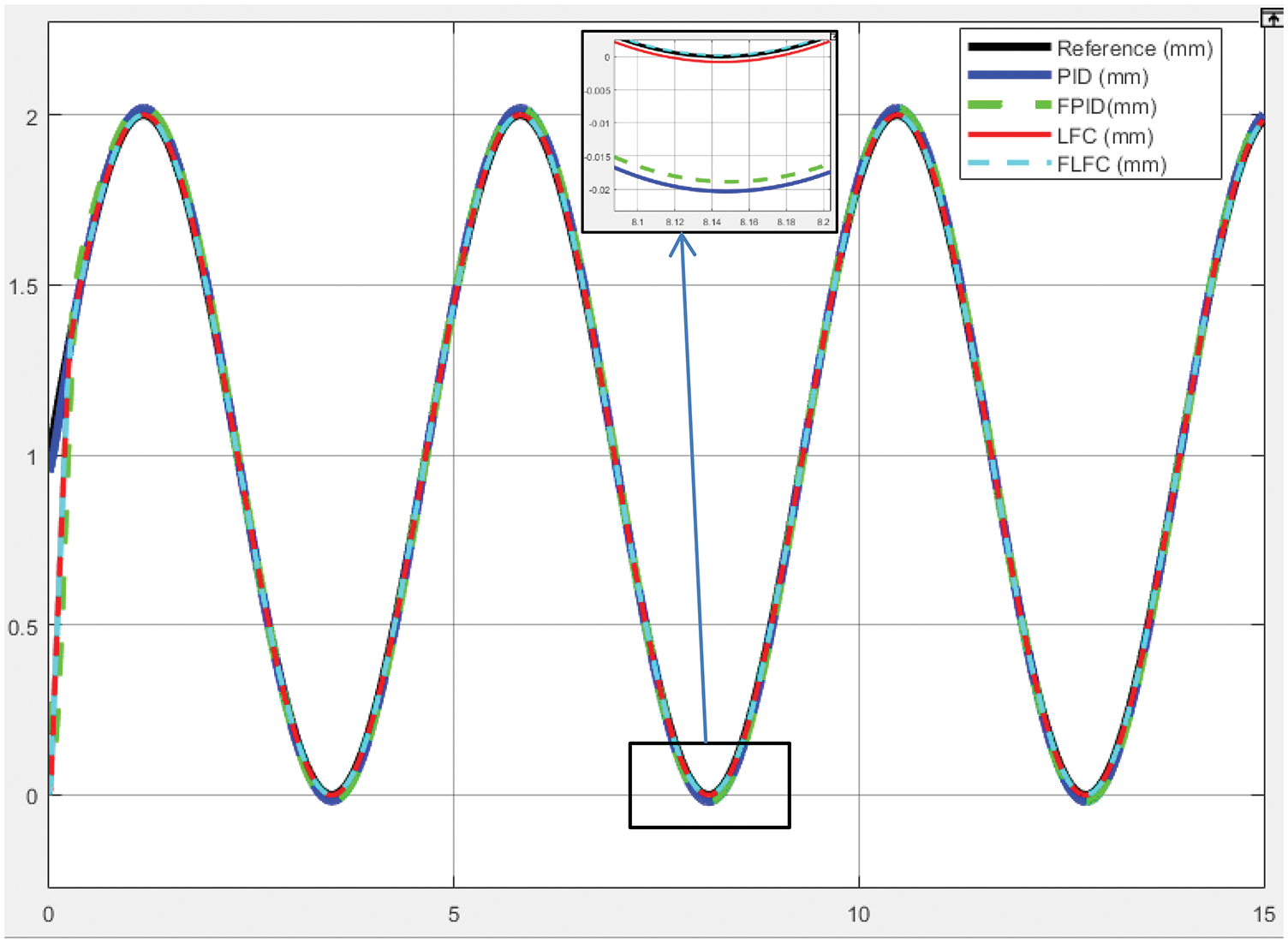
Task: Click the x-axis tick label 5
Action: (x=453, y=915)
